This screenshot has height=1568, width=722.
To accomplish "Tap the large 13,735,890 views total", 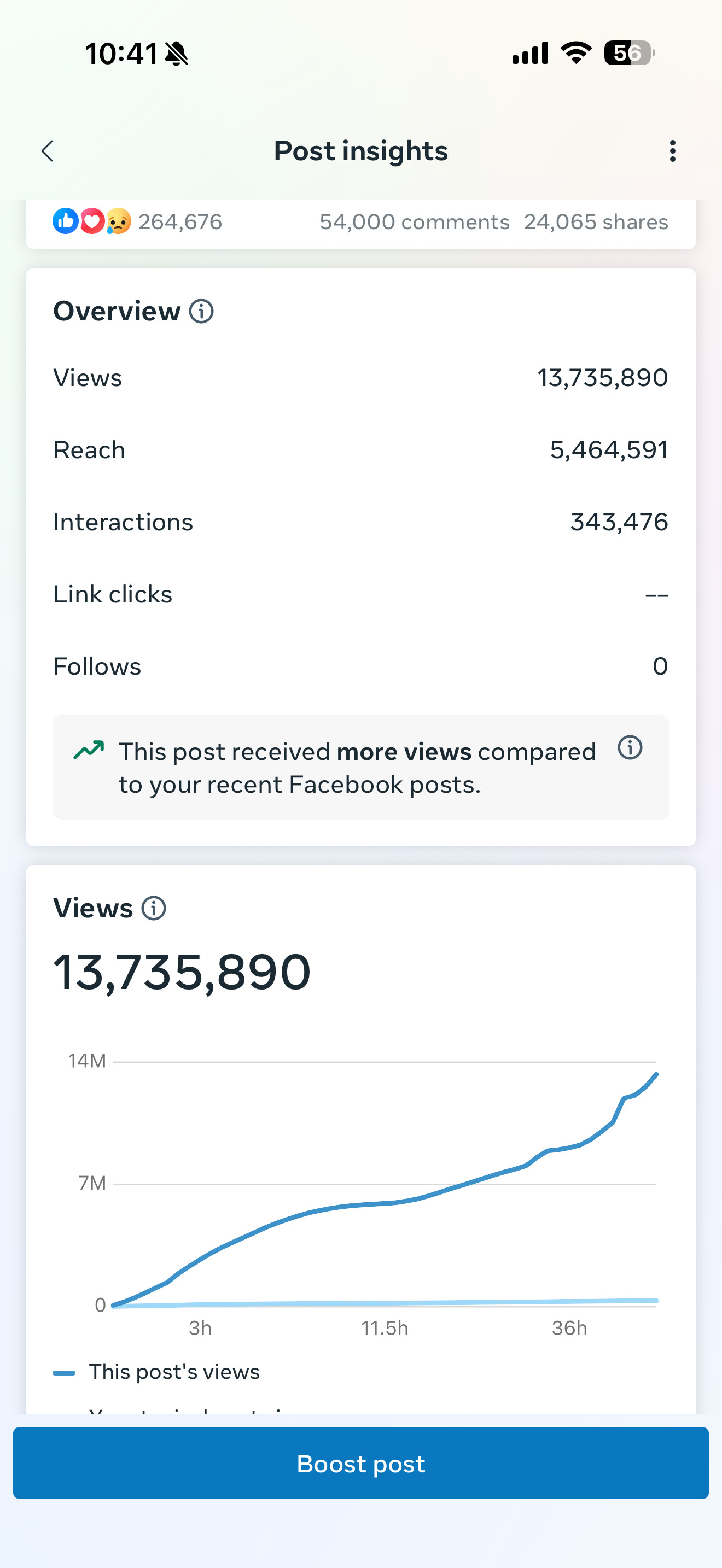I will click(182, 972).
